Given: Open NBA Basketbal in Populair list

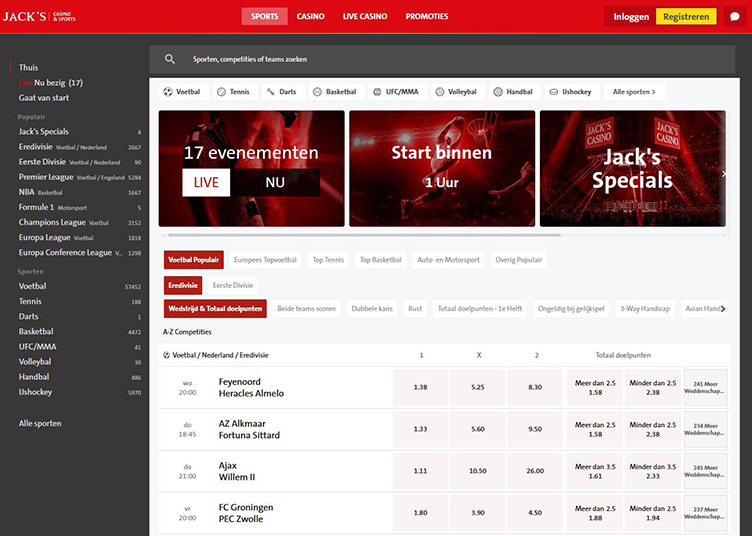Looking at the screenshot, I should click(x=80, y=192).
